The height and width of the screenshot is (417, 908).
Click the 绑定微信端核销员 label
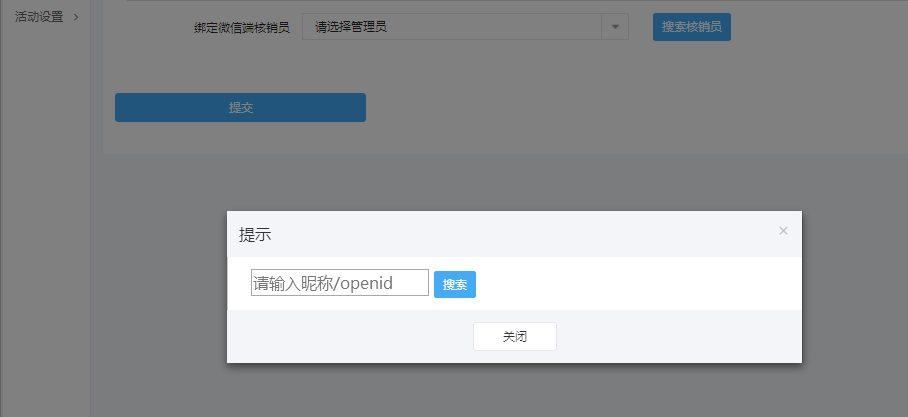tap(241, 27)
